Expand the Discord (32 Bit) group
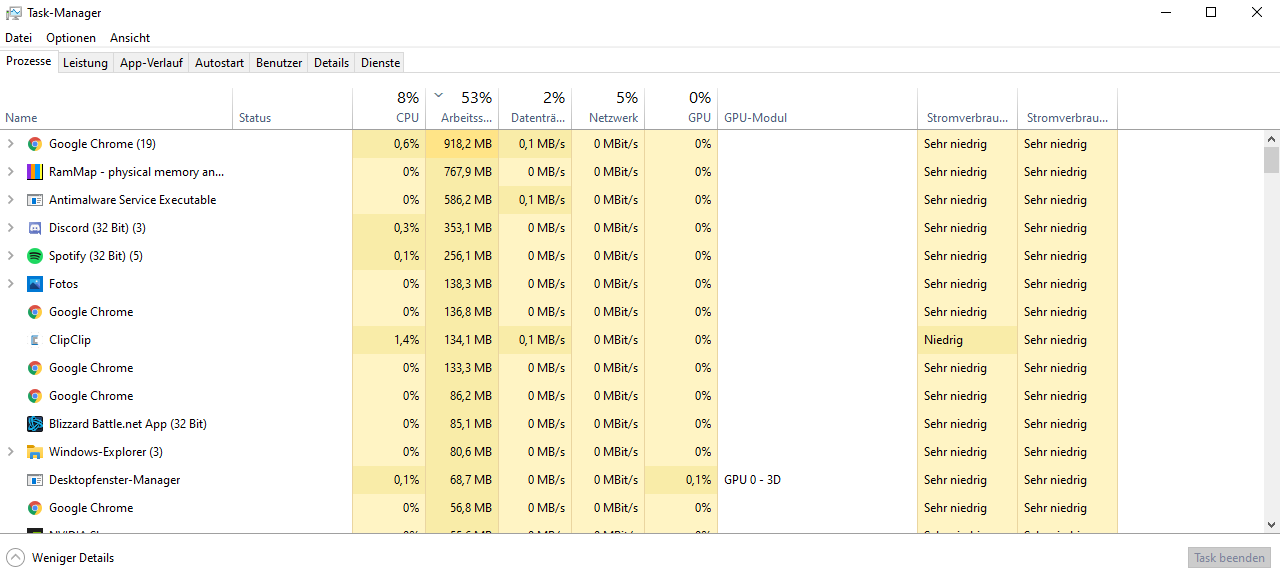 11,228
